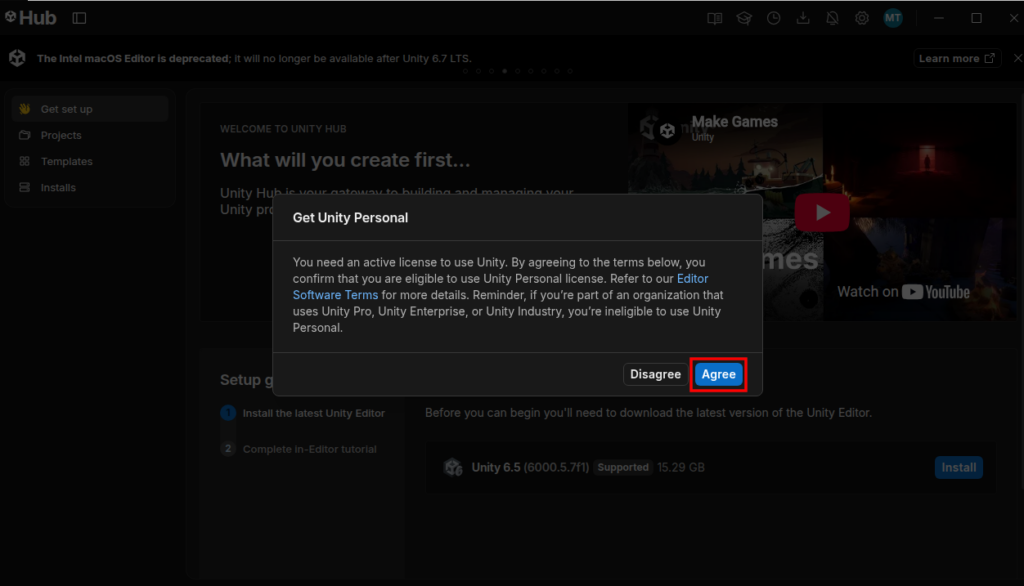Click Watch on YouTube label
This screenshot has width=1024, height=586.
click(903, 292)
